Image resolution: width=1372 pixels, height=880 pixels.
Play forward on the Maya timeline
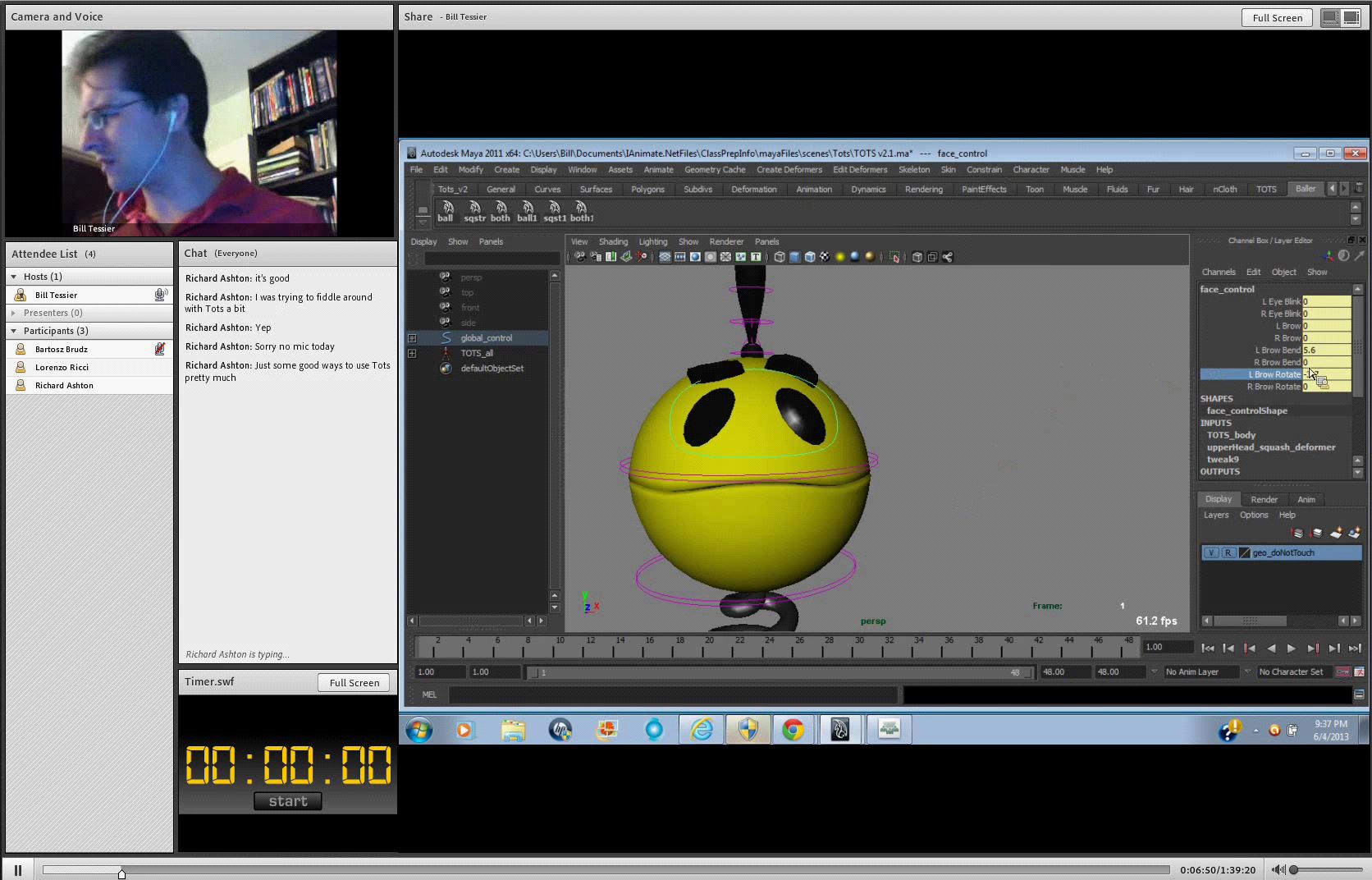tap(1292, 649)
